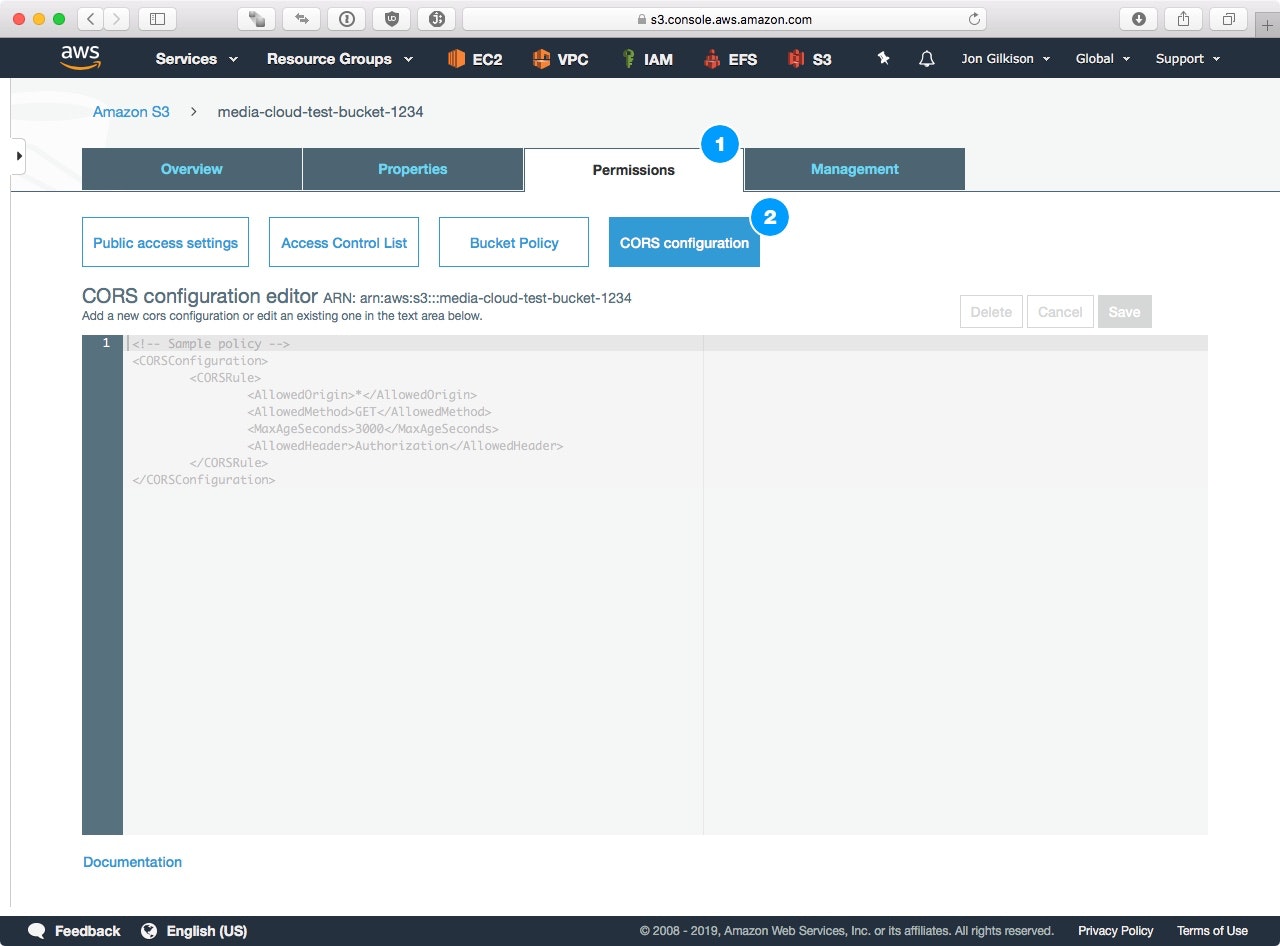Change language English (US)
This screenshot has height=946, width=1280.
(206, 931)
